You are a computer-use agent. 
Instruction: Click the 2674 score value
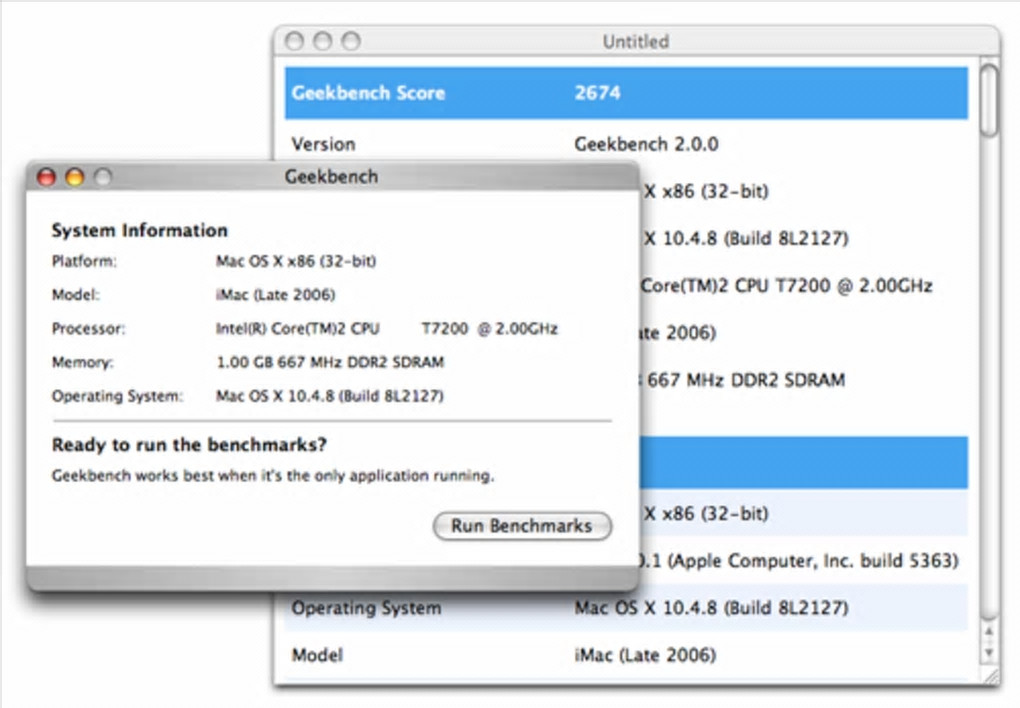pos(597,93)
